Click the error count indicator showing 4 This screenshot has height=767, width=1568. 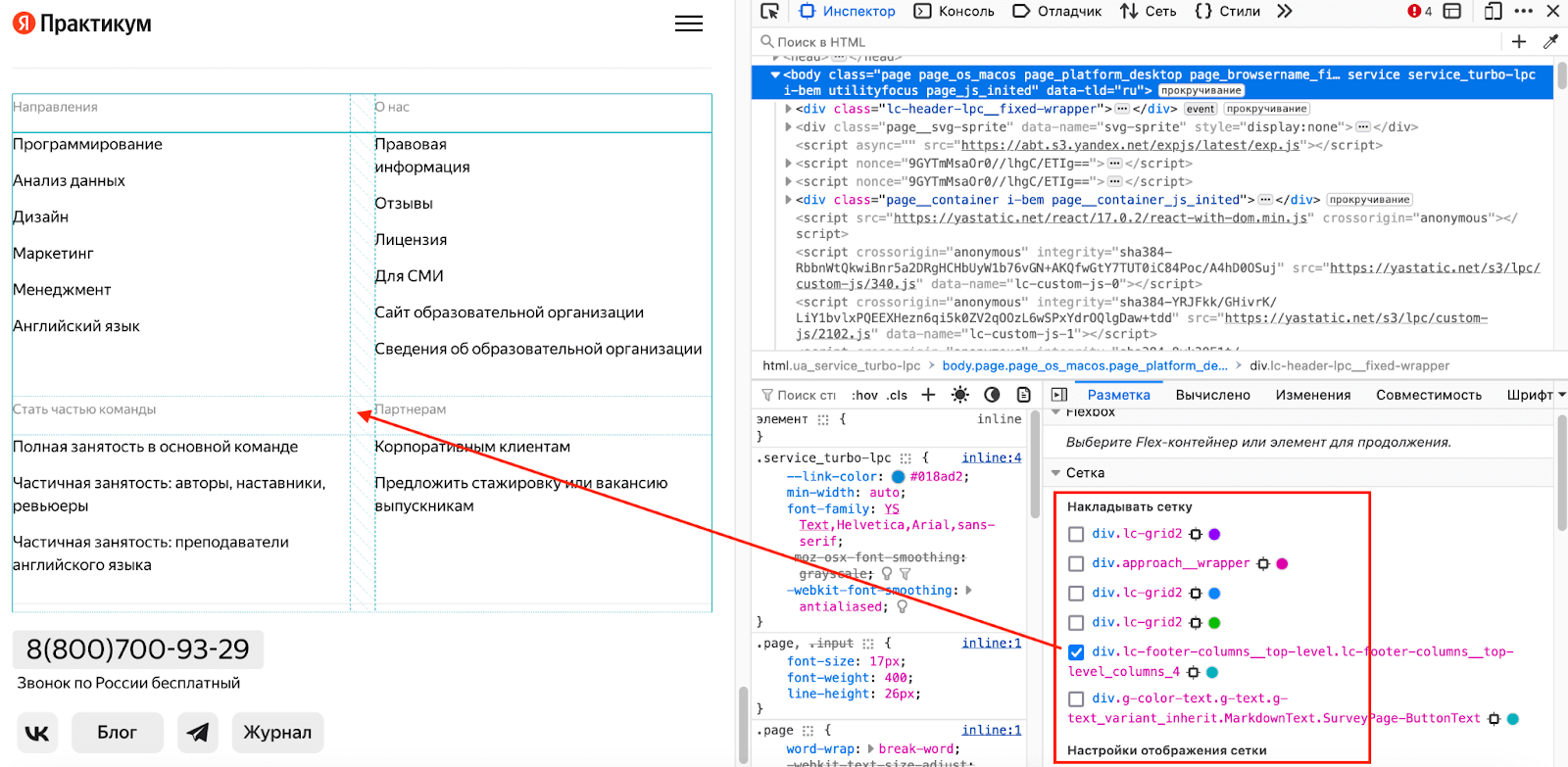1420,11
